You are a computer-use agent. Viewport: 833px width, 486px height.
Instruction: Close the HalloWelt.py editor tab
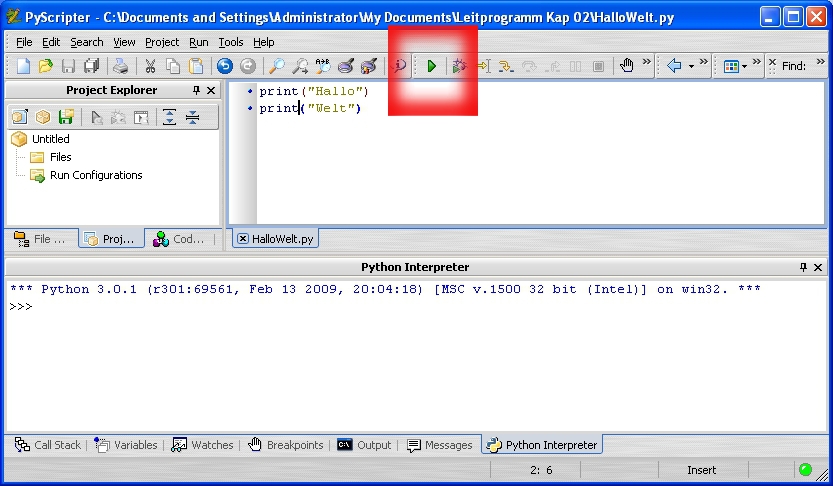point(243,239)
